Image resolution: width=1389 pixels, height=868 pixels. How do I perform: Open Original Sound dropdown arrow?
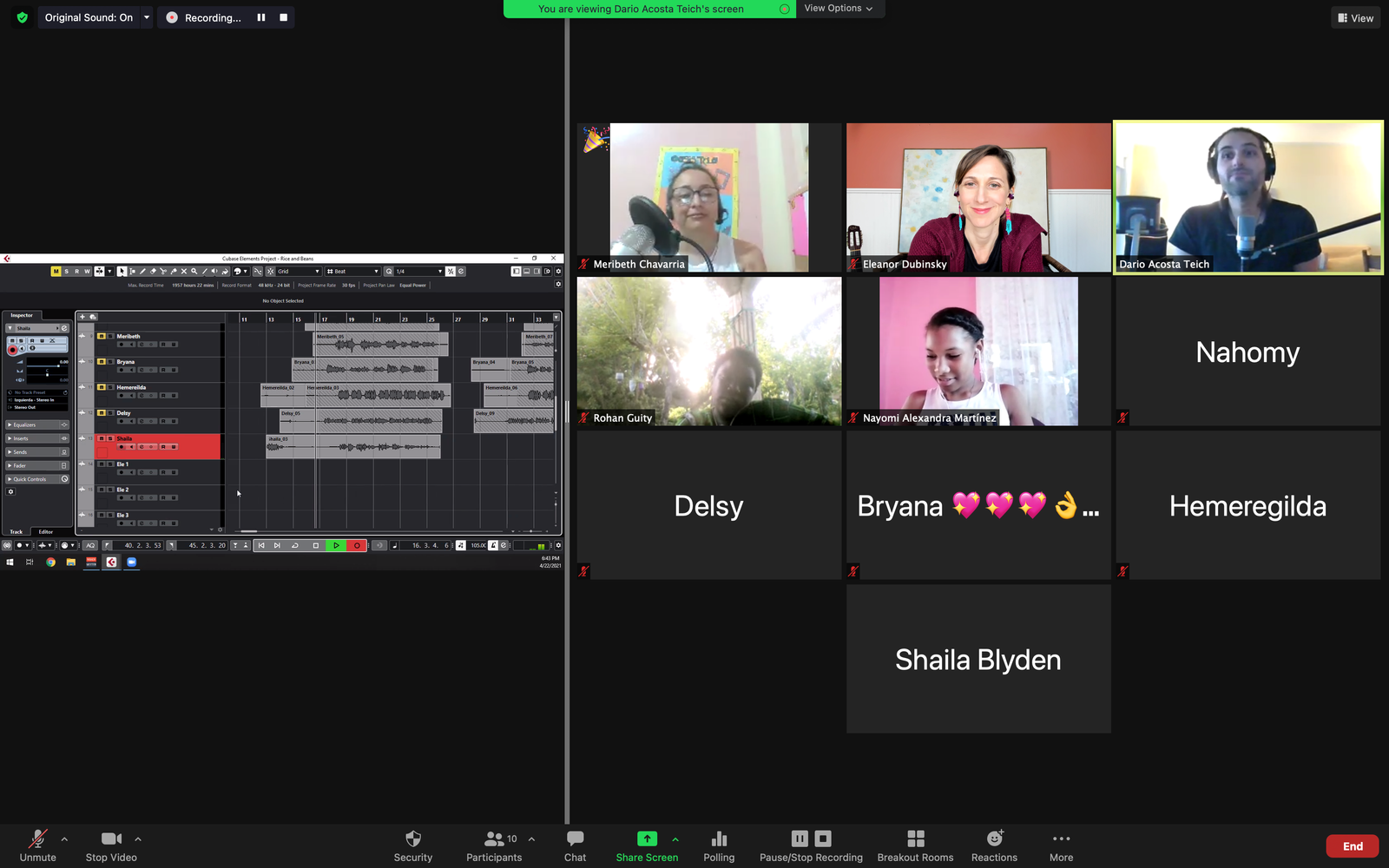pyautogui.click(x=147, y=17)
